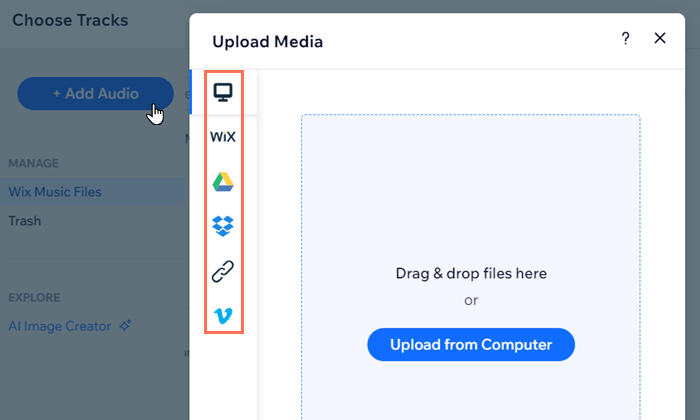
Task: Select the link URL upload option
Action: coord(223,271)
